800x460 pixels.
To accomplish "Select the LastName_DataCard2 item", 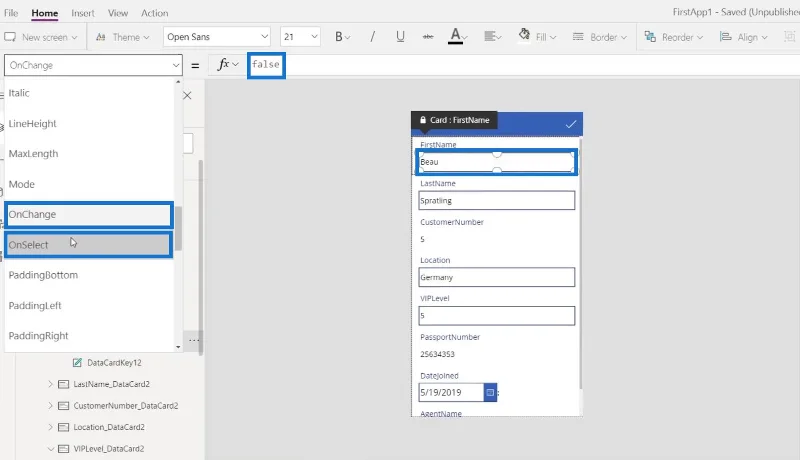I will [x=111, y=384].
